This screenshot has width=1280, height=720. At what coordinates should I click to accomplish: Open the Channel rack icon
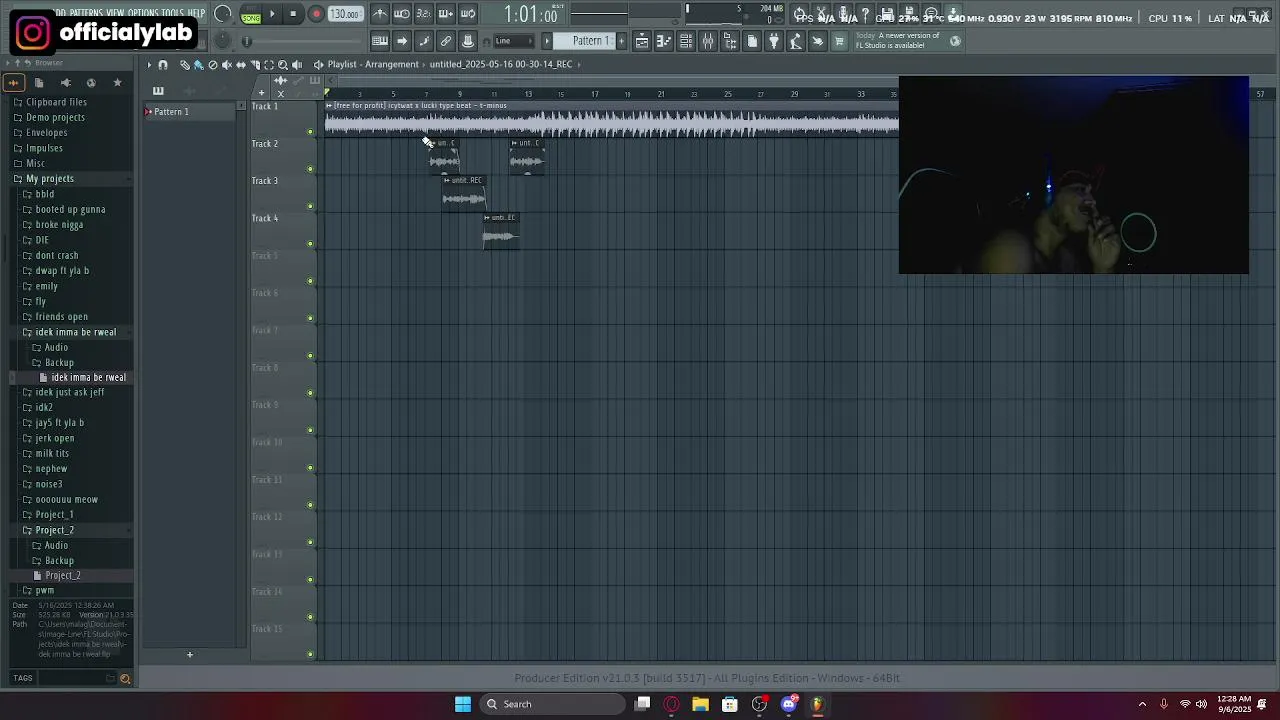tap(686, 41)
